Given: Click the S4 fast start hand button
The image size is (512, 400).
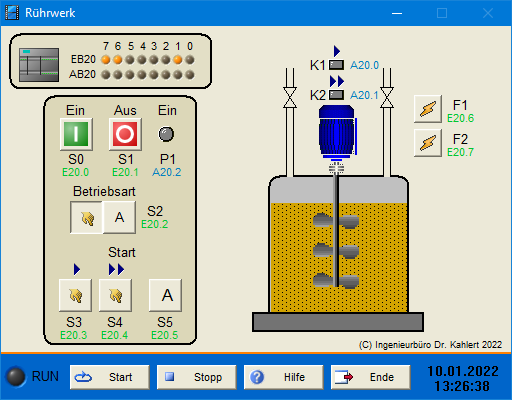Looking at the screenshot, I should [x=115, y=295].
